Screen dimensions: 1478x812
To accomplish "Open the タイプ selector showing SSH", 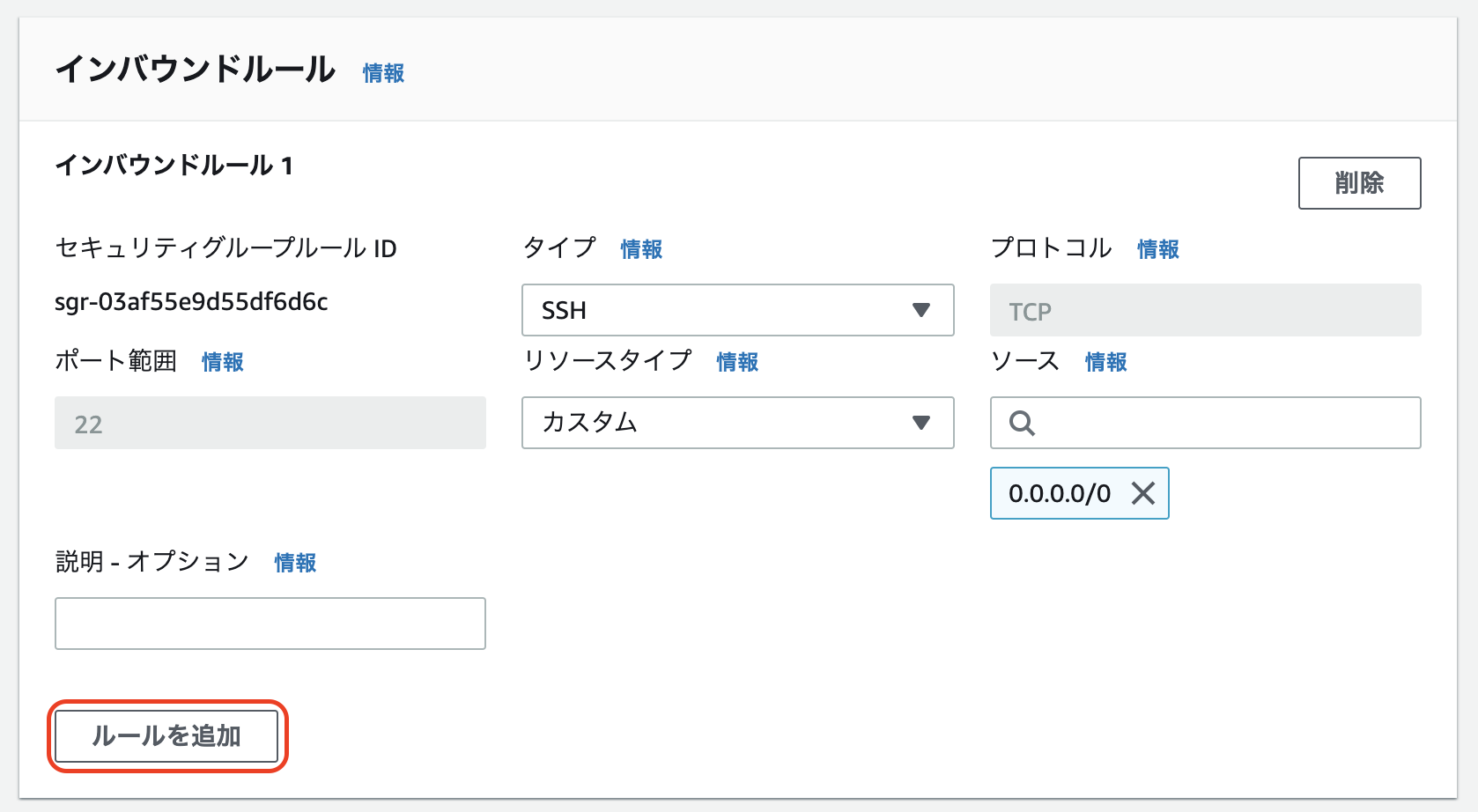I will tap(738, 310).
